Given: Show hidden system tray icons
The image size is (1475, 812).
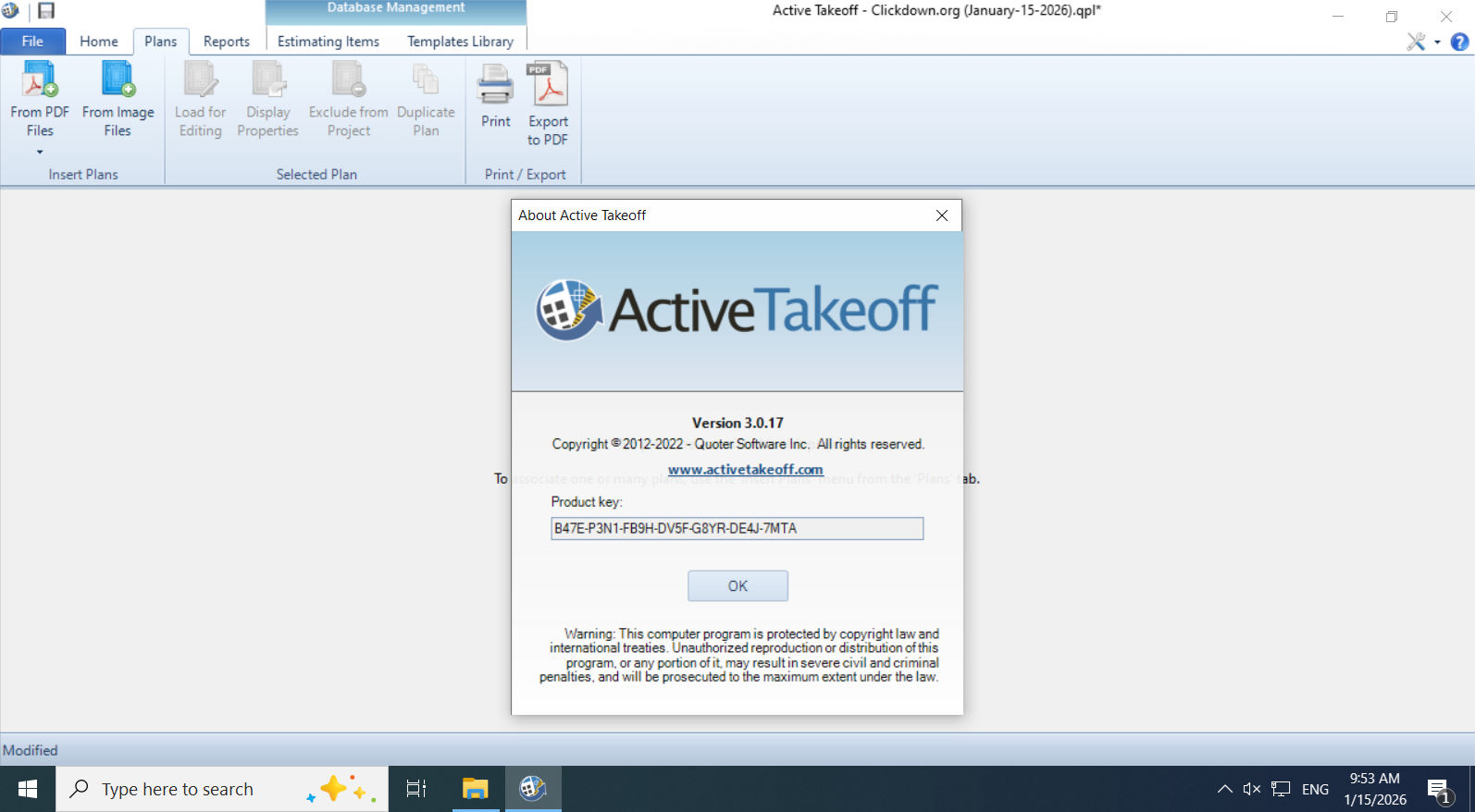Looking at the screenshot, I should [x=1225, y=789].
